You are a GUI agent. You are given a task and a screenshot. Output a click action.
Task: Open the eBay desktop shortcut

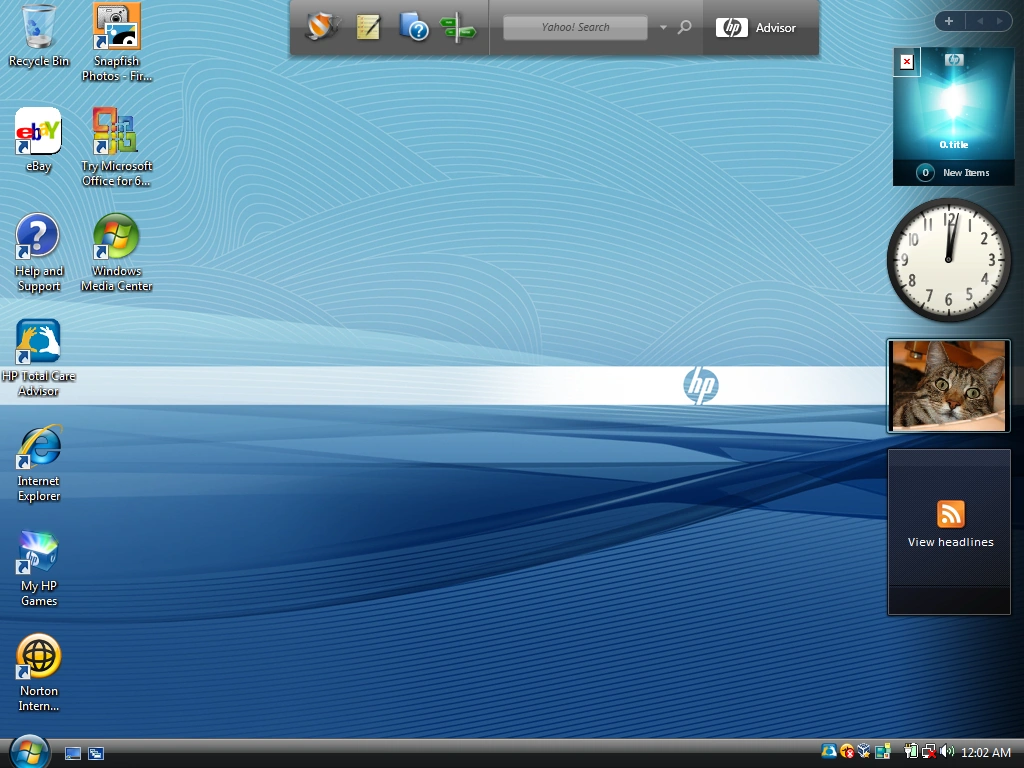click(38, 130)
